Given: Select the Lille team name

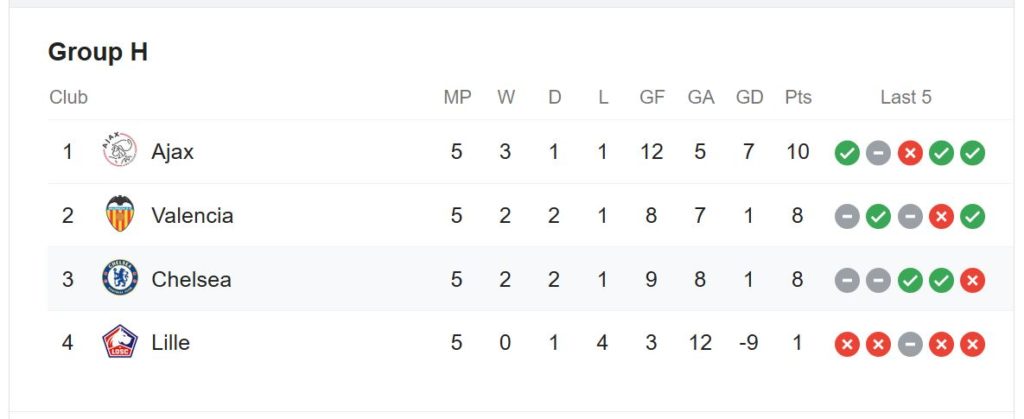Looking at the screenshot, I should tap(170, 343).
